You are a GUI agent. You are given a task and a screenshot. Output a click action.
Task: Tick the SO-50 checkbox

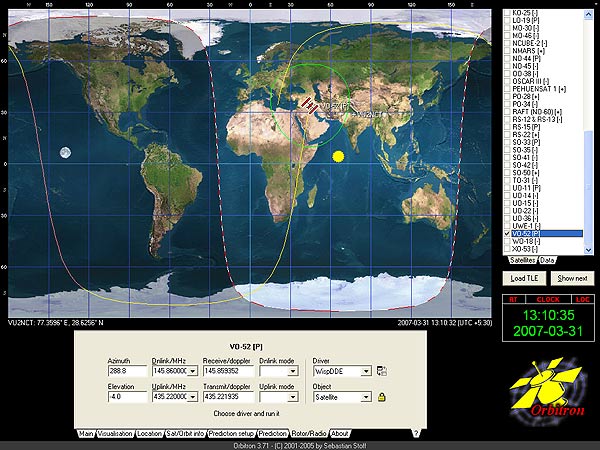507,173
